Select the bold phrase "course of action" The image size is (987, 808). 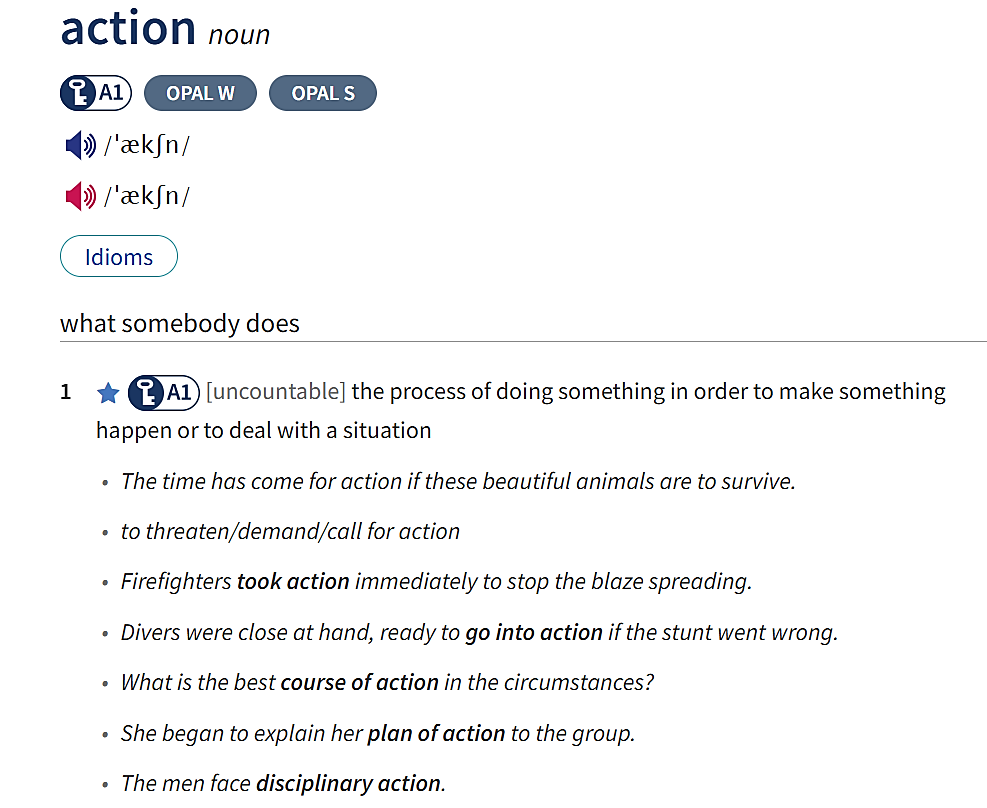(x=360, y=683)
